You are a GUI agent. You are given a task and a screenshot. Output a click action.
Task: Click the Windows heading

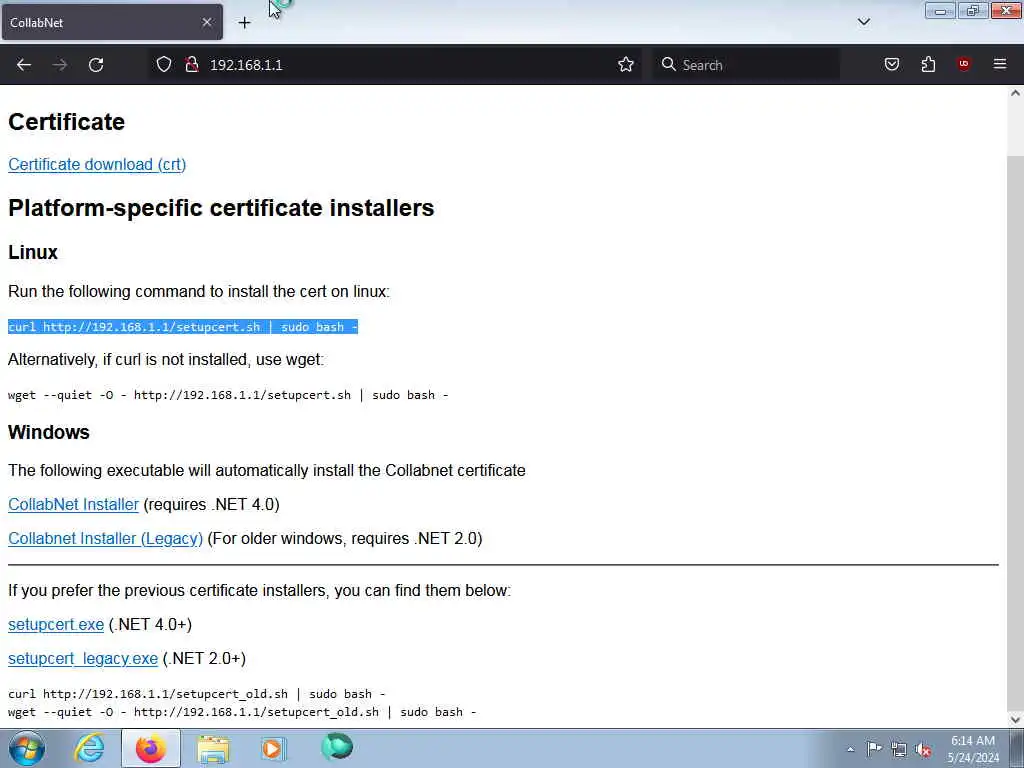(x=48, y=432)
